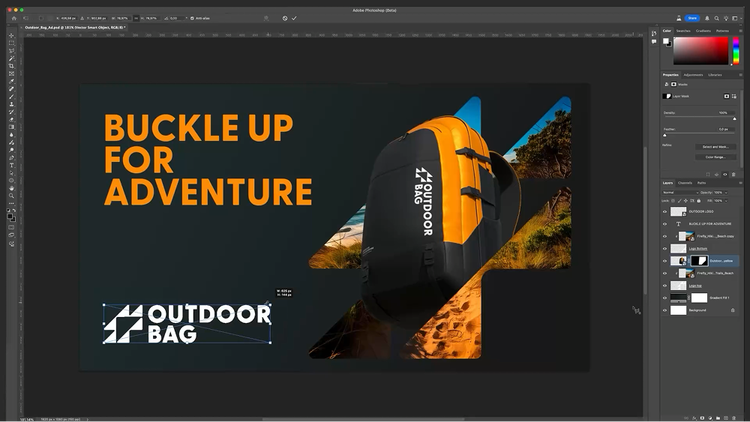Screen dimensions: 750x422
Task: Commit the transform with the checkmark
Action: click(294, 18)
